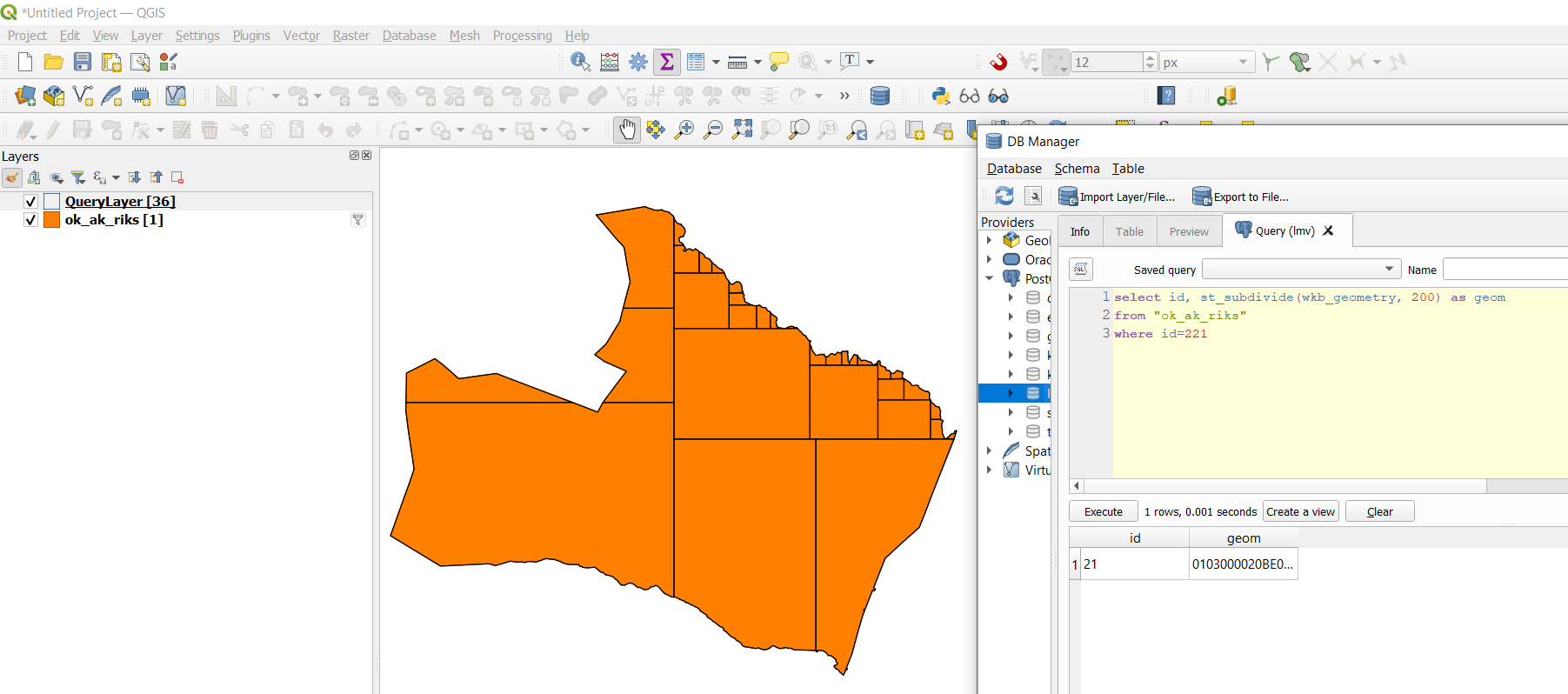Open the Layer Styling panel in Layers
This screenshot has height=694, width=1568.
12,177
